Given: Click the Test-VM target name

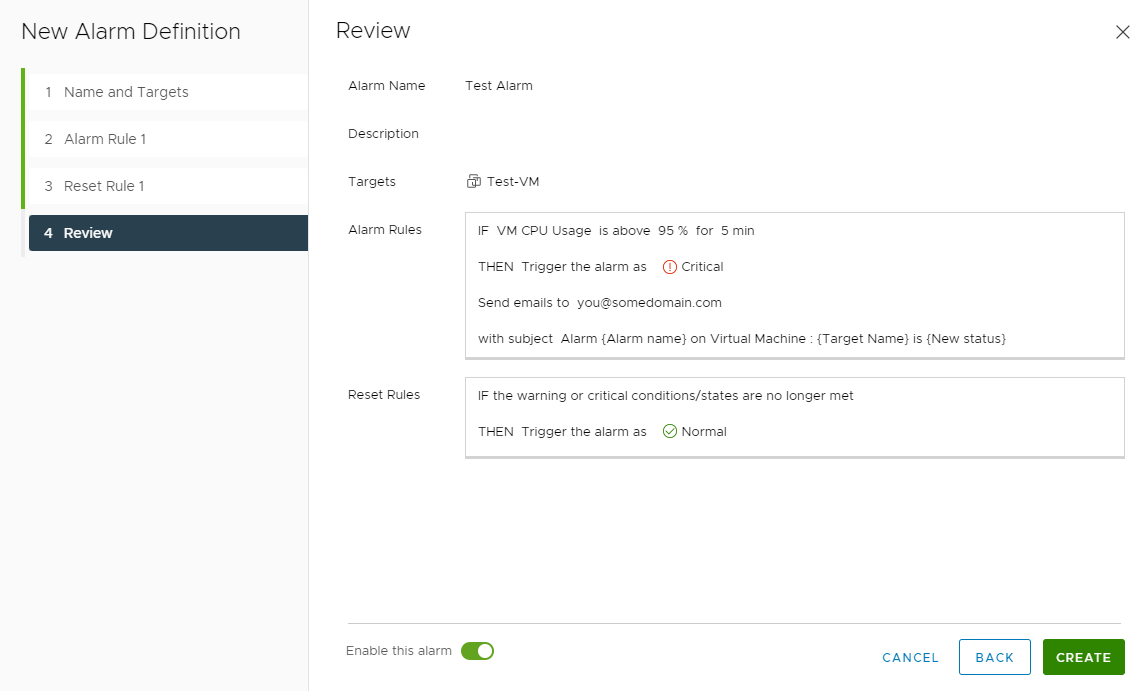Looking at the screenshot, I should tap(513, 181).
